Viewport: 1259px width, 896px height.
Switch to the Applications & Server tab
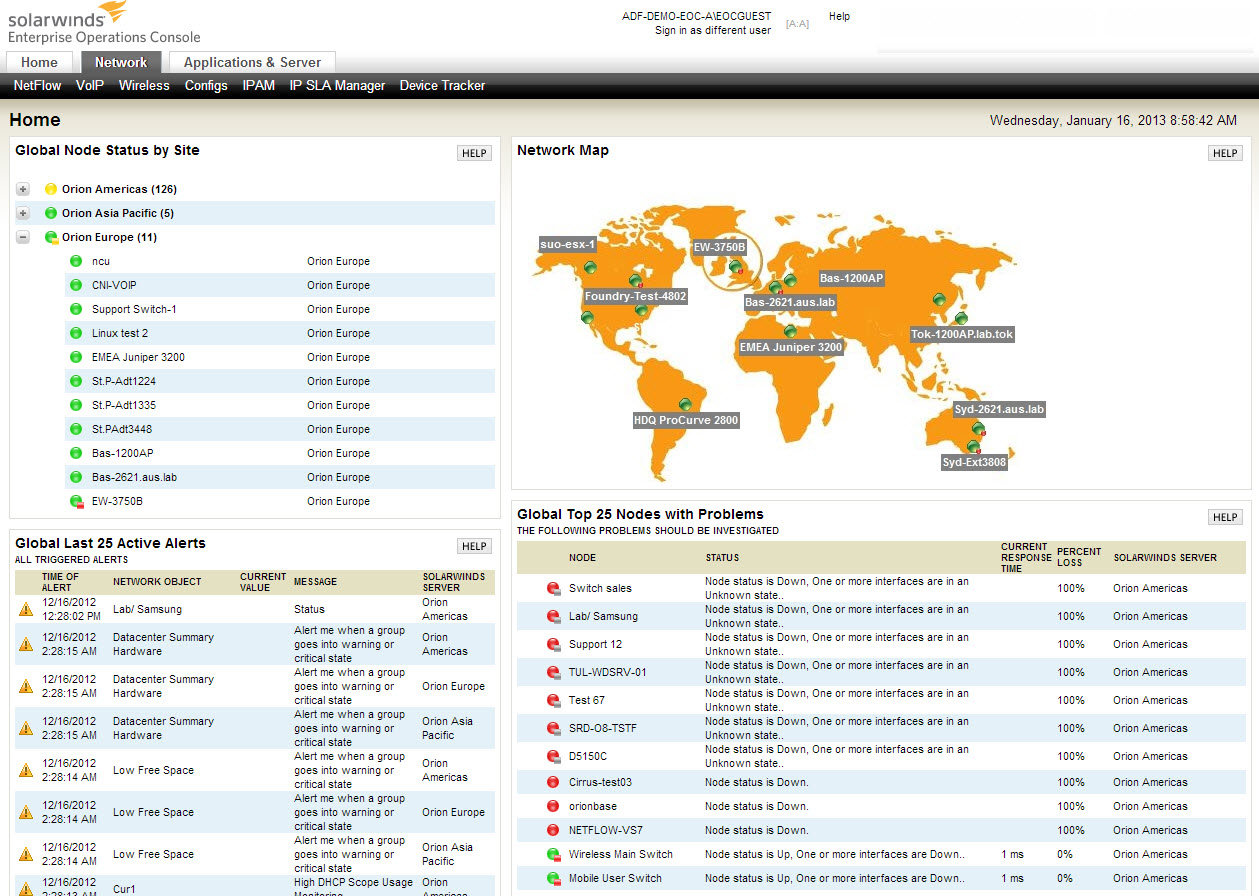pyautogui.click(x=252, y=62)
